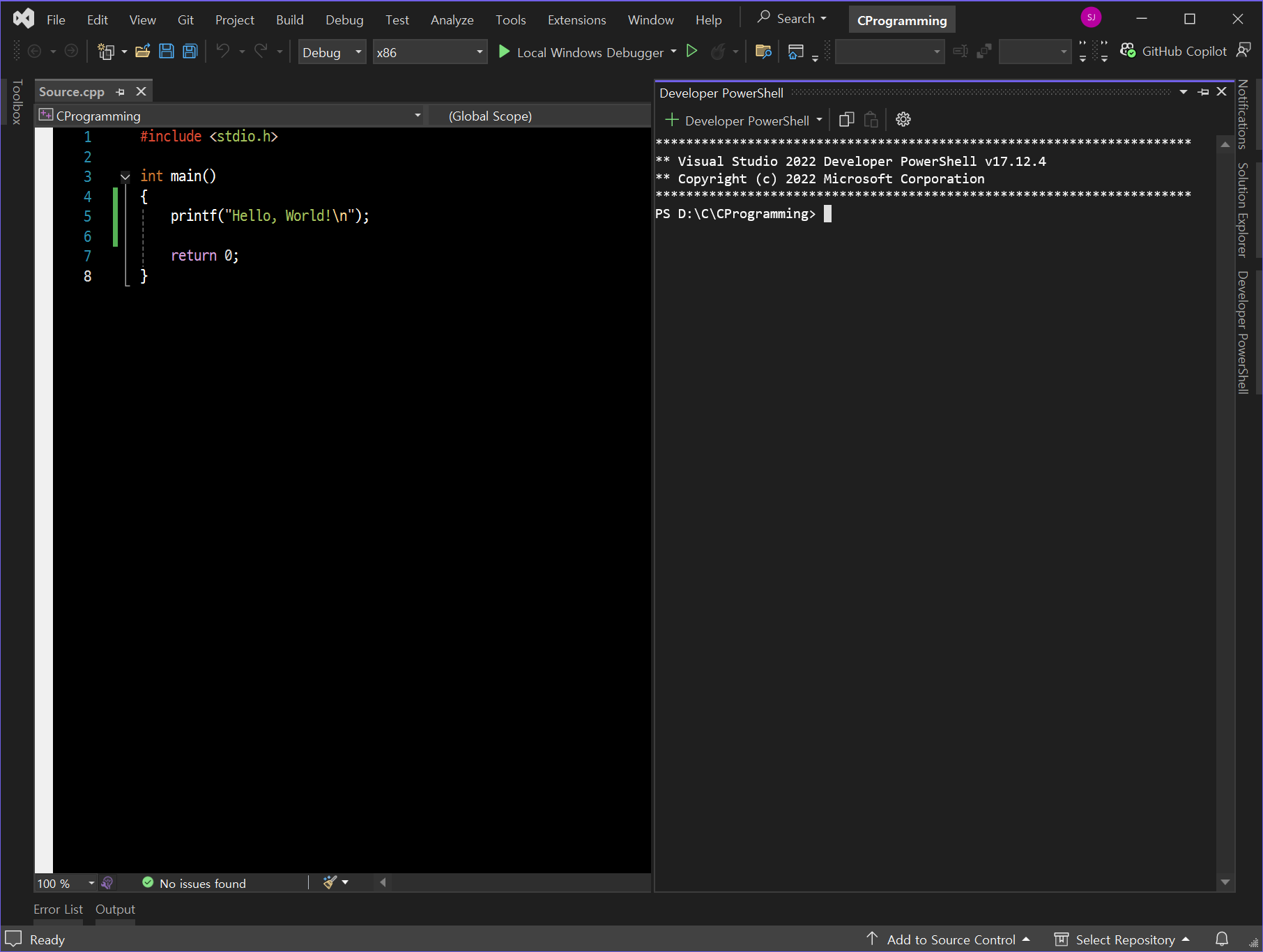Click Add to Source Control in status bar
This screenshot has height=952, width=1263.
[x=948, y=939]
